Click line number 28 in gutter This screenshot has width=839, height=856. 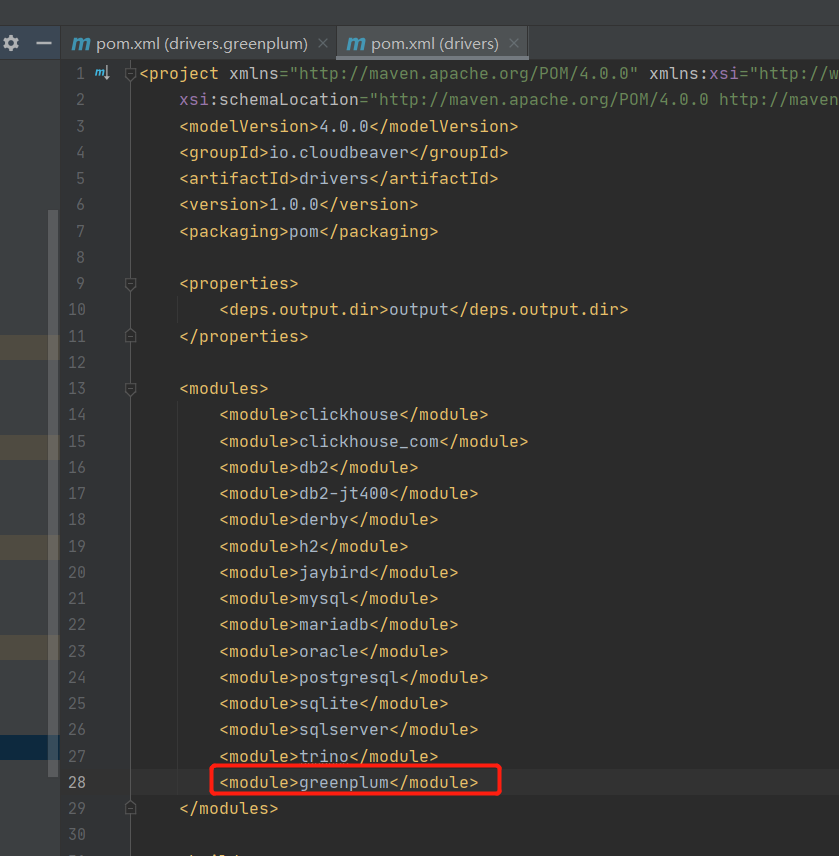click(x=77, y=782)
